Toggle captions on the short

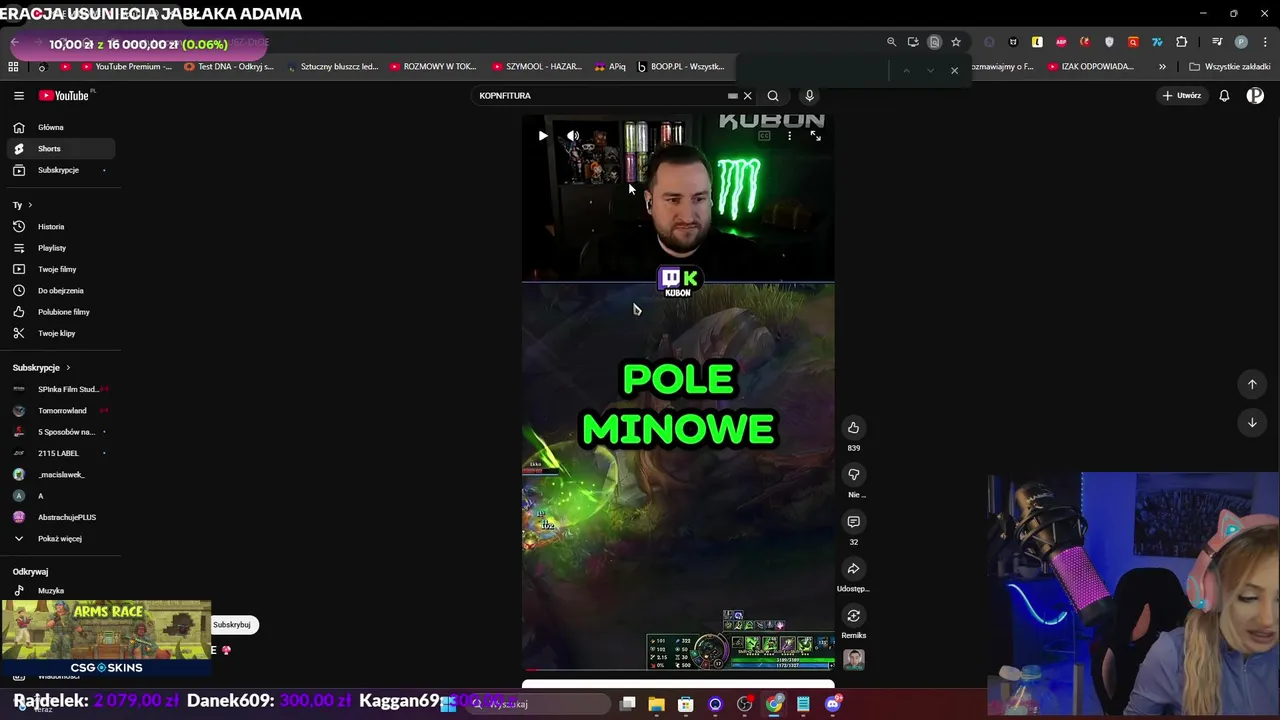(x=764, y=136)
